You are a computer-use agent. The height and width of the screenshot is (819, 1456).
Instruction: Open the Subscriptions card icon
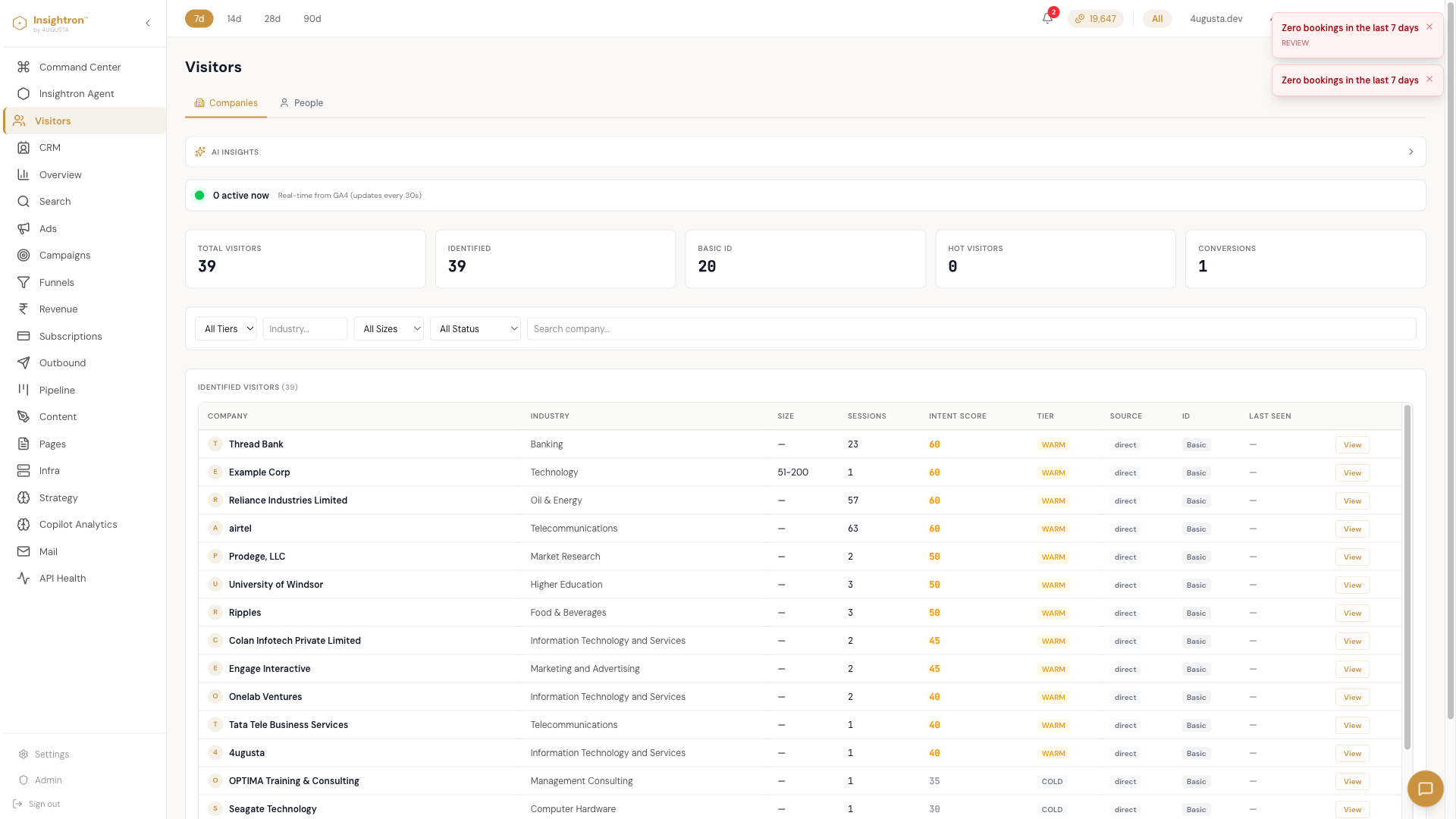point(24,336)
